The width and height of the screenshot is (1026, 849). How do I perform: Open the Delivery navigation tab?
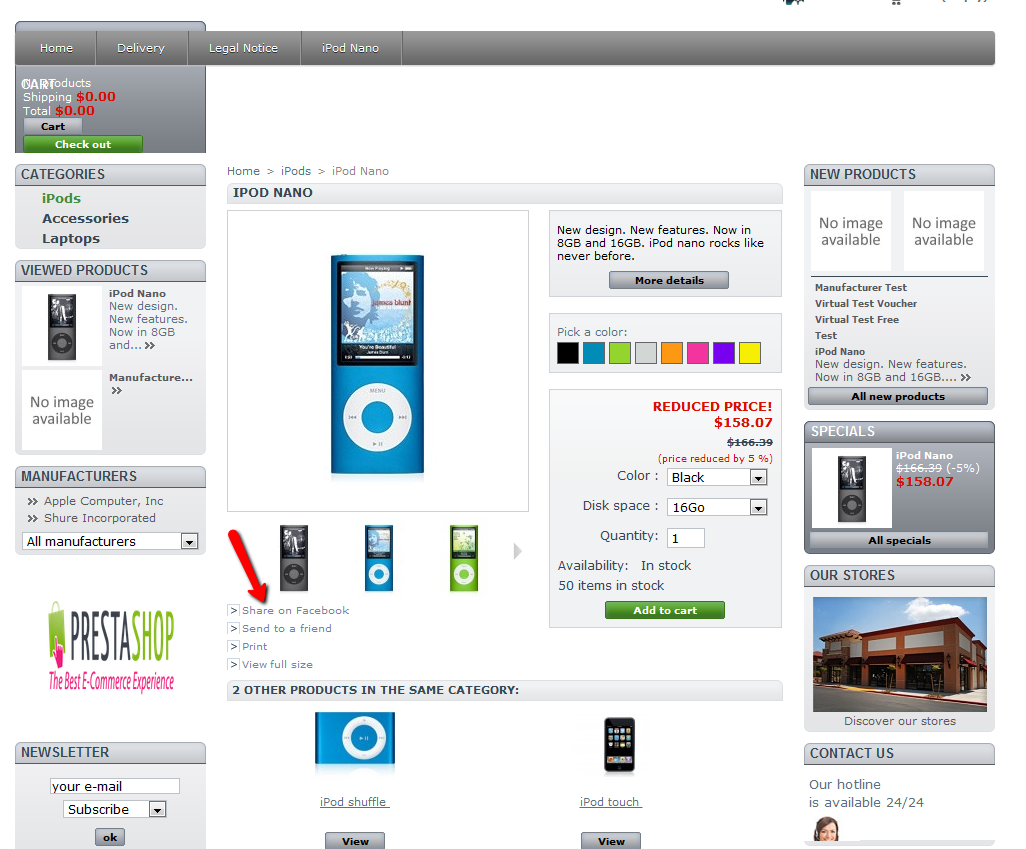point(141,48)
